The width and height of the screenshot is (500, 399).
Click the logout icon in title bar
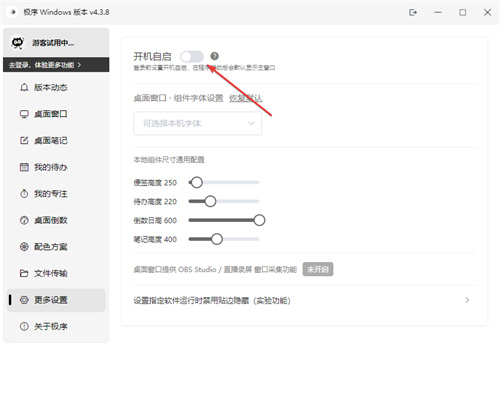(x=413, y=12)
